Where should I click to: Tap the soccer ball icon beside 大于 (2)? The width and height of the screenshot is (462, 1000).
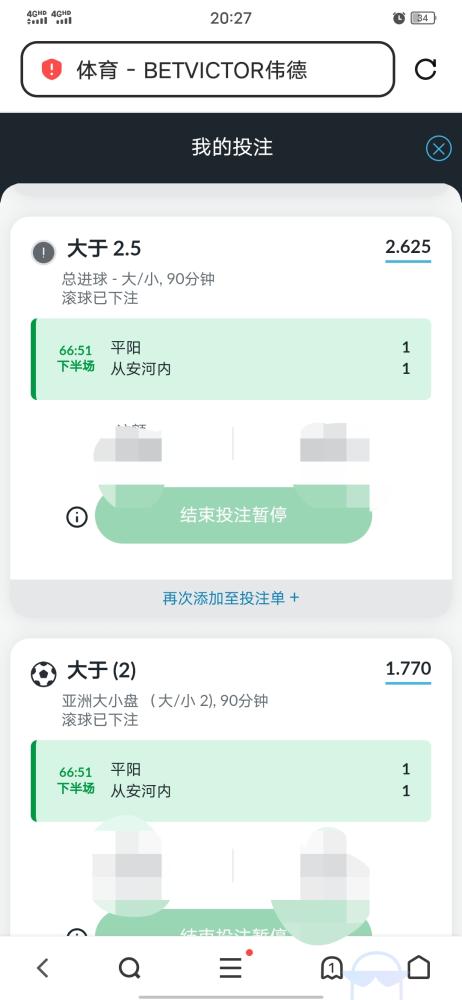(x=43, y=674)
